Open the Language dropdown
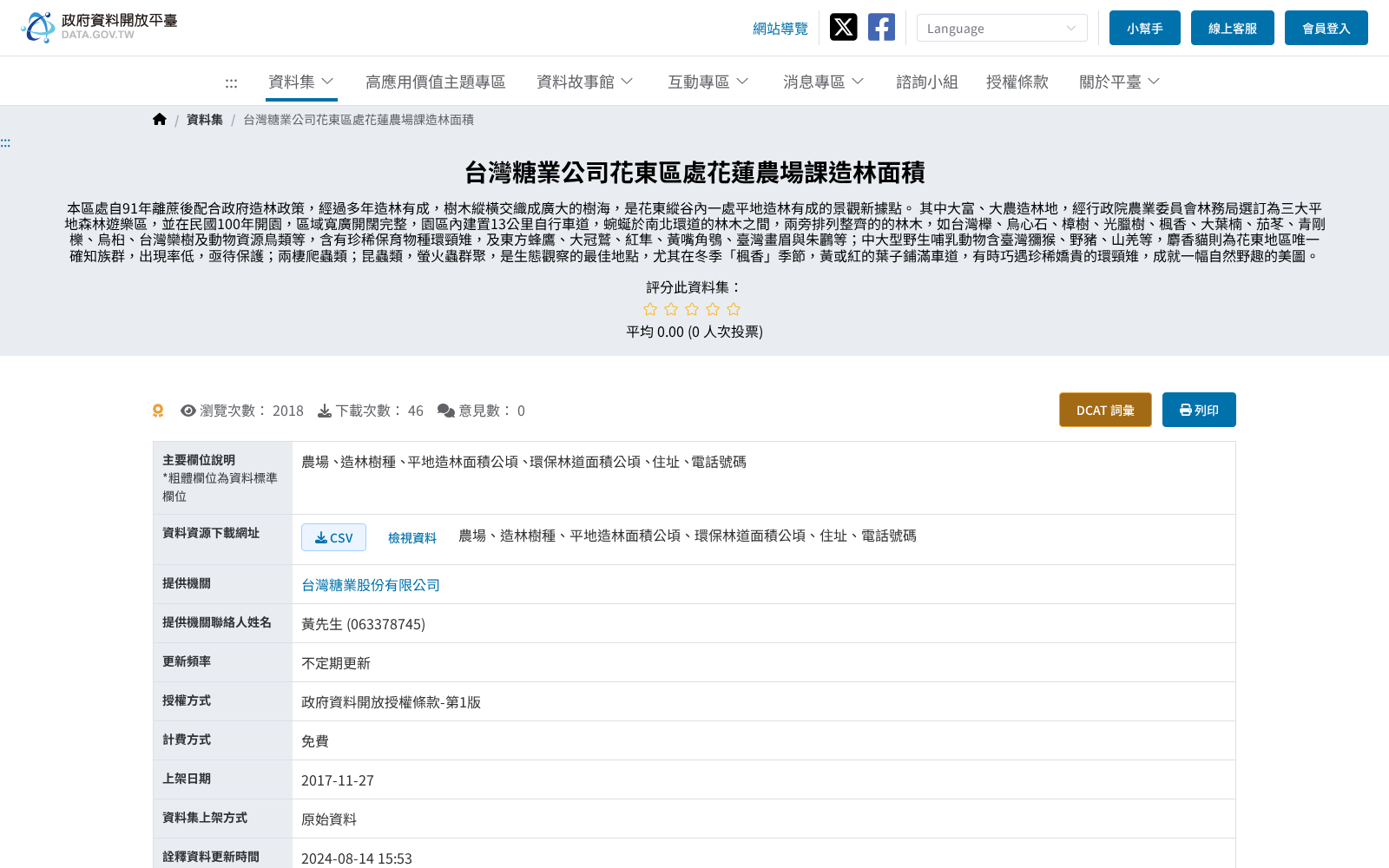The image size is (1389, 868). pyautogui.click(x=1002, y=28)
